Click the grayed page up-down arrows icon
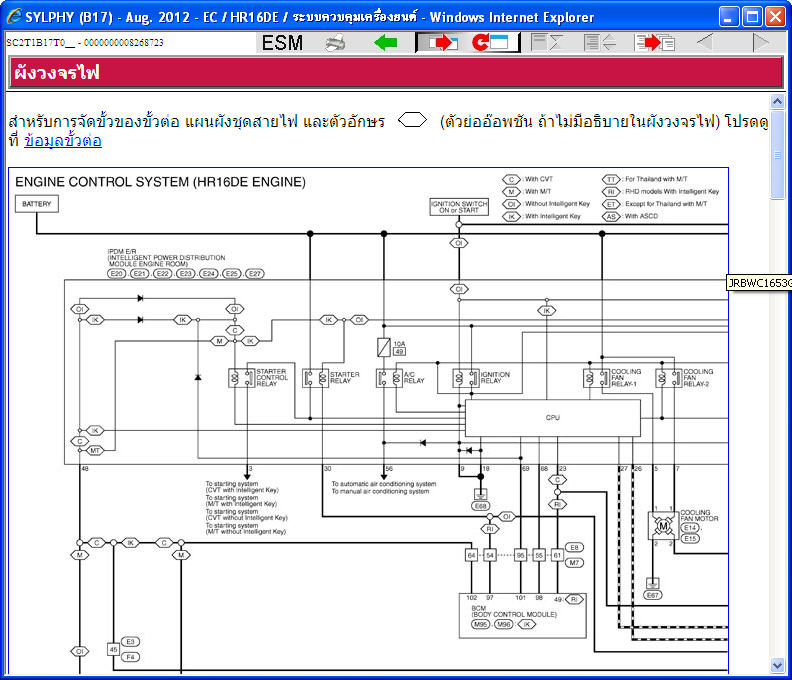Screen dimensions: 792x680 click(600, 43)
